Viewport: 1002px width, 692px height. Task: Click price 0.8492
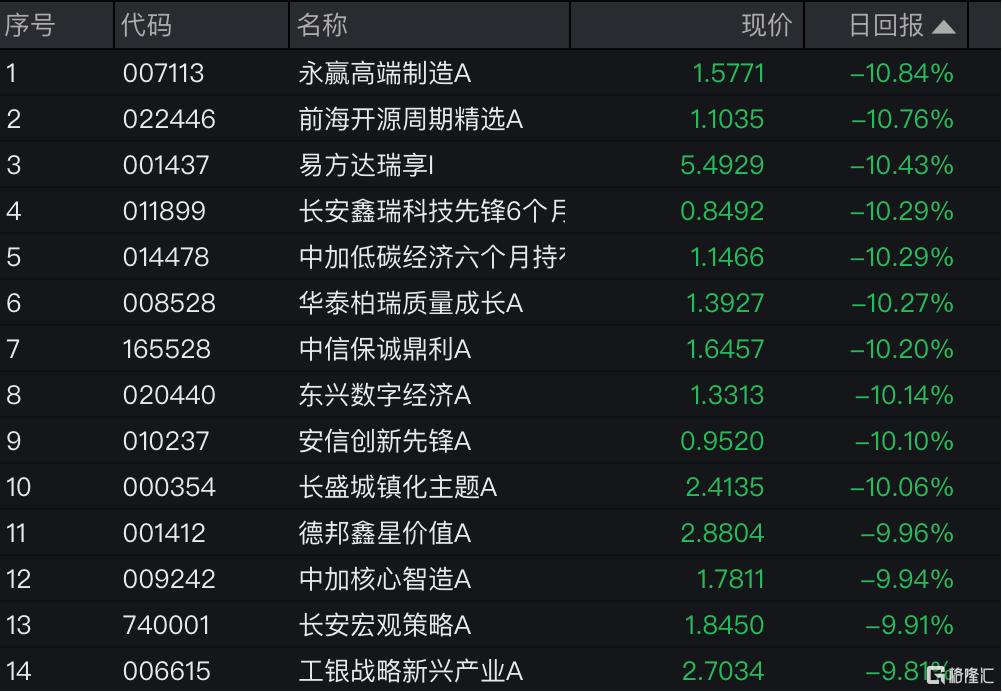click(722, 211)
